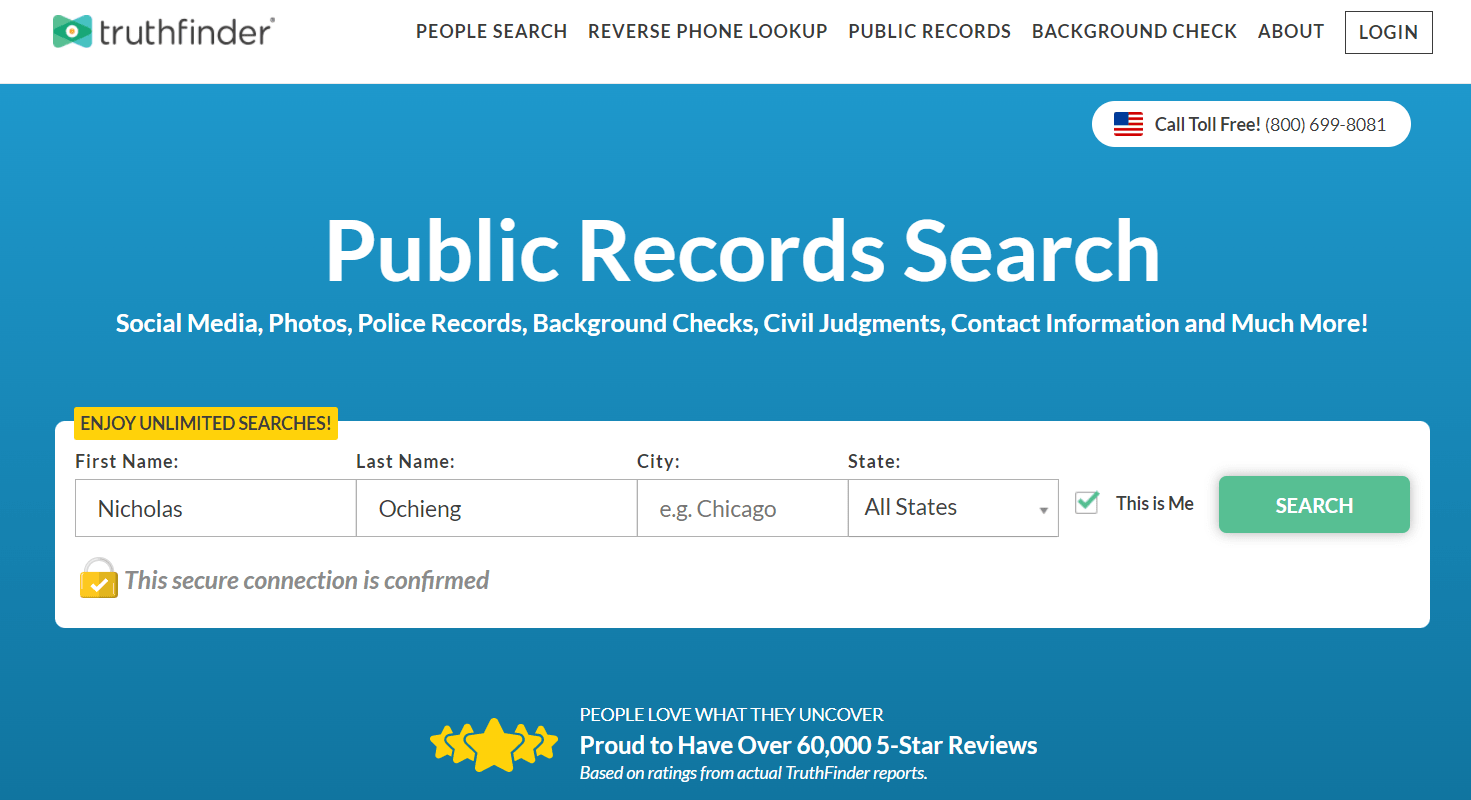Open the People Search menu
Viewport: 1471px width, 800px height.
[x=491, y=32]
